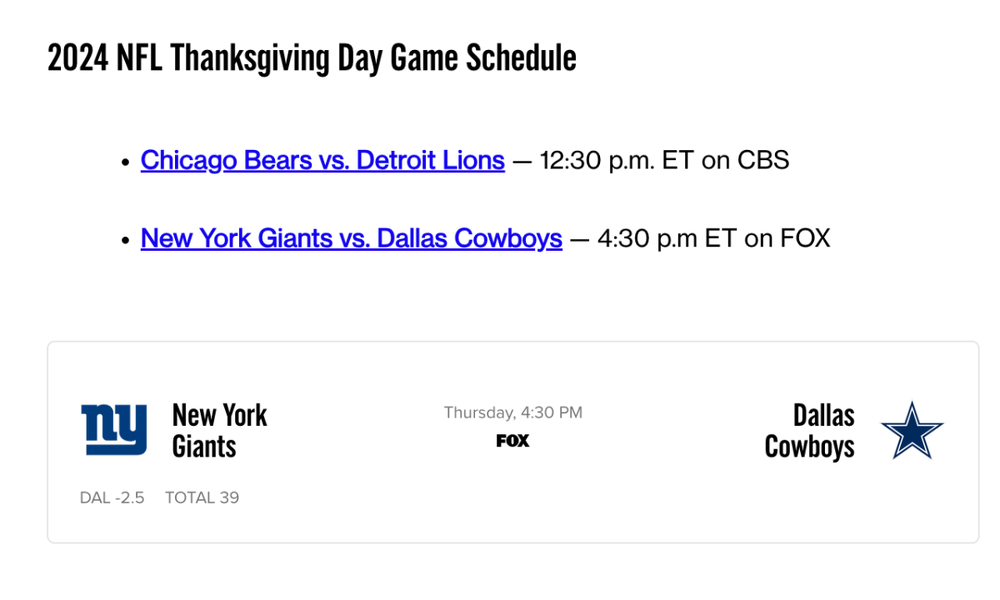Open the Chicago Bears vs. Detroit Lions link

pos(322,160)
